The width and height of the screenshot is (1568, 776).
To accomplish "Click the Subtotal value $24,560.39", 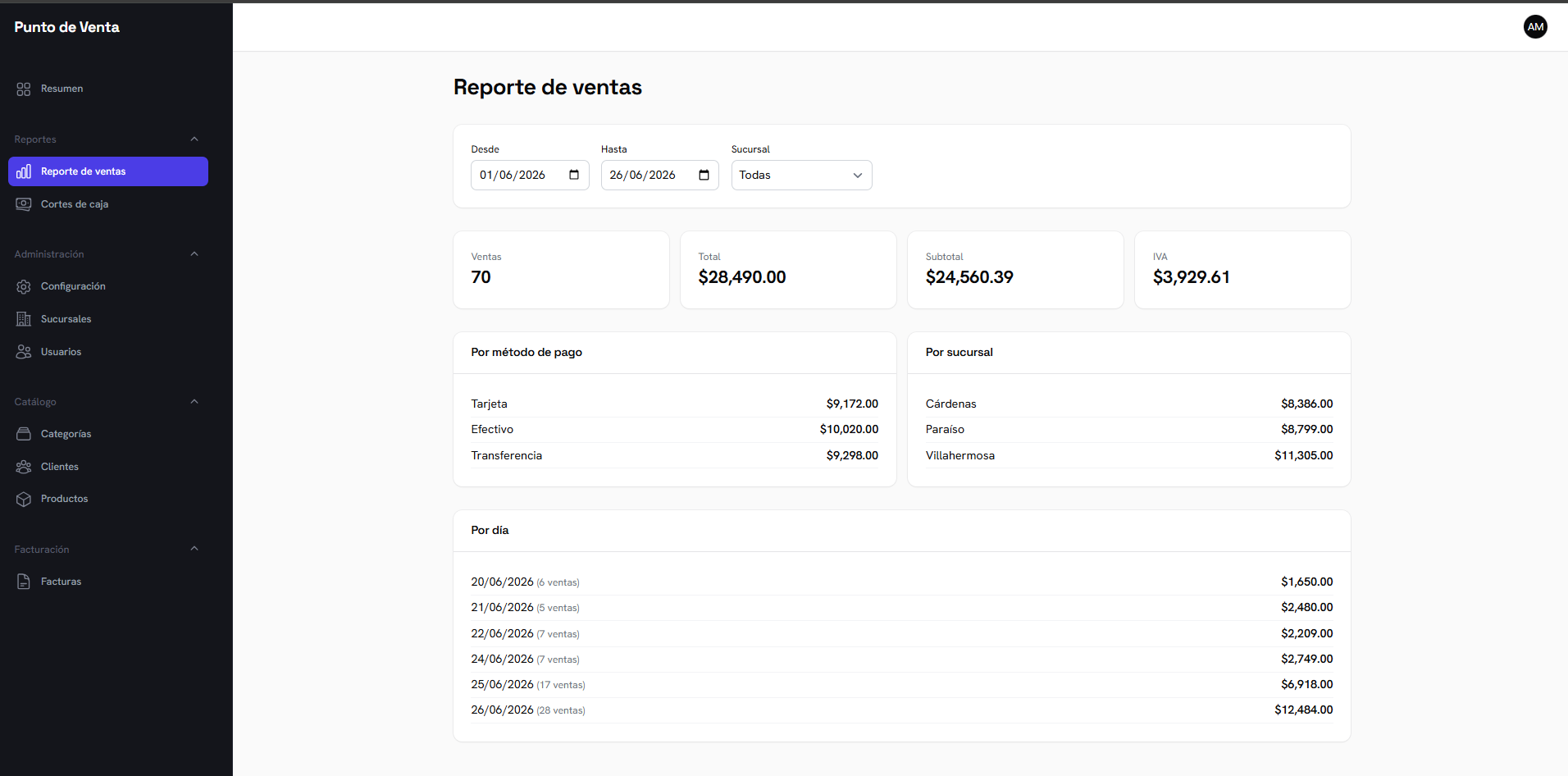I will coord(969,277).
